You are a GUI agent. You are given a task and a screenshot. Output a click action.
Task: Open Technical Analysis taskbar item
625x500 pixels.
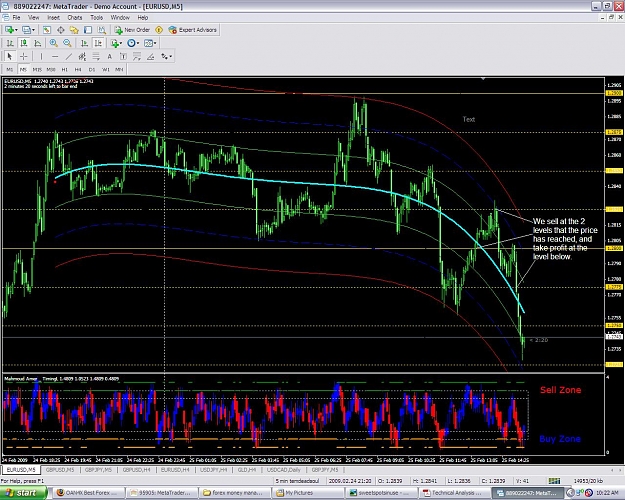point(453,493)
